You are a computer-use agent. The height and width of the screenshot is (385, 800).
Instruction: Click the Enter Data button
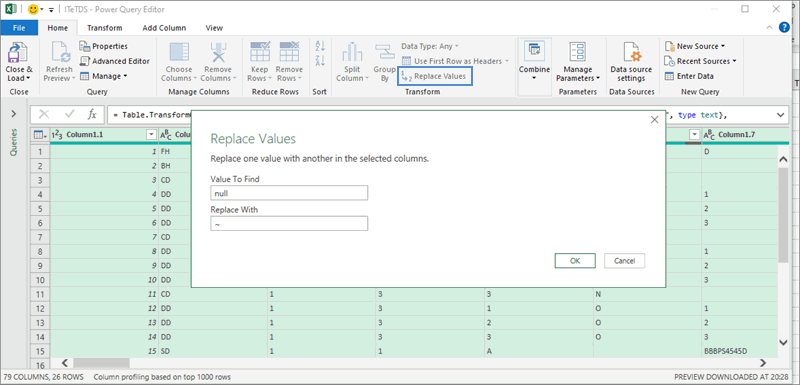[x=689, y=76]
